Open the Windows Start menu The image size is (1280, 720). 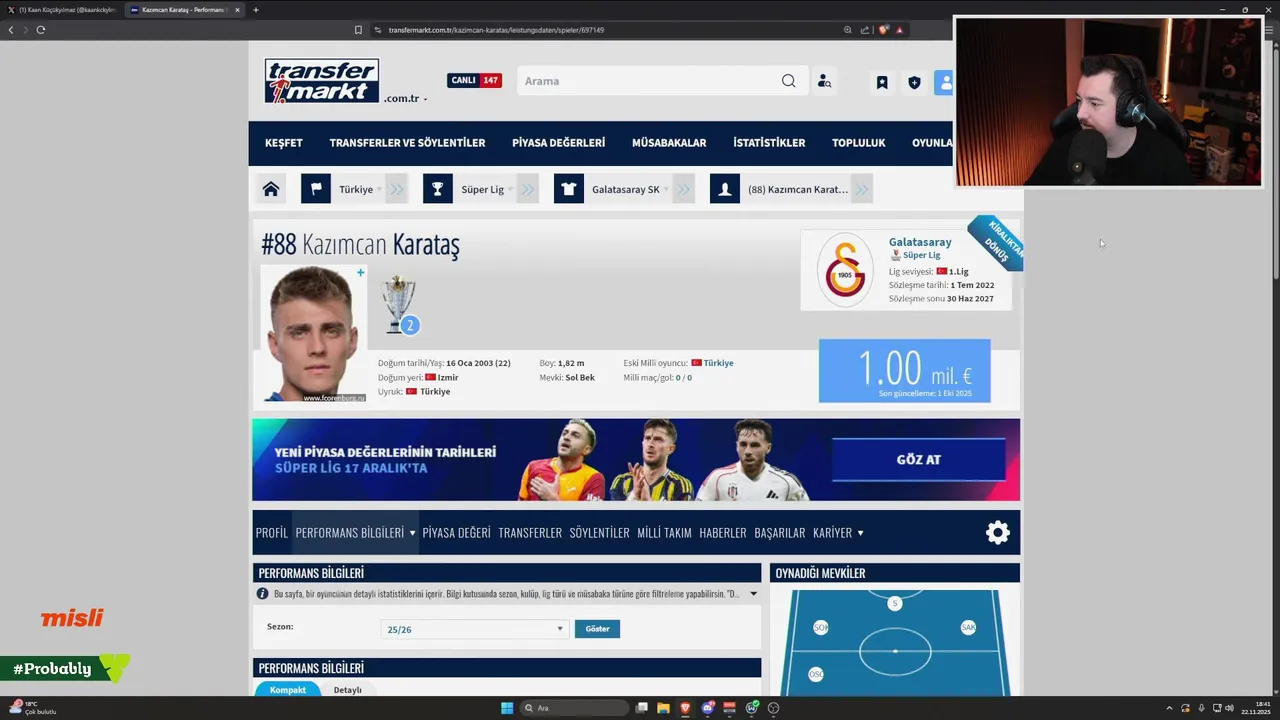point(507,708)
